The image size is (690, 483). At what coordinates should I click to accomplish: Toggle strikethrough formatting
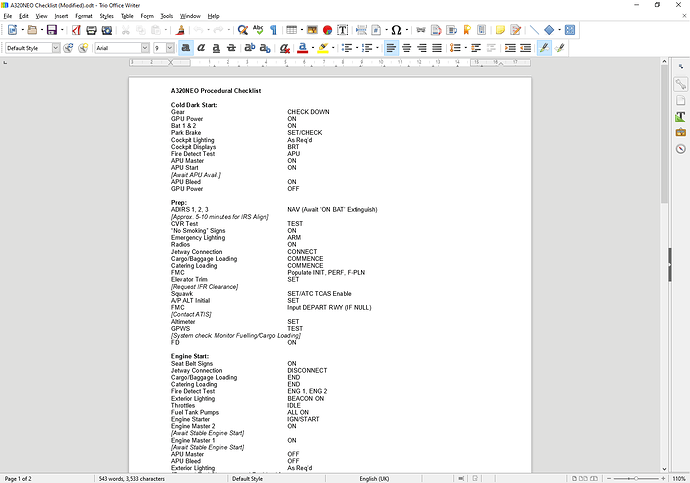pyautogui.click(x=231, y=48)
